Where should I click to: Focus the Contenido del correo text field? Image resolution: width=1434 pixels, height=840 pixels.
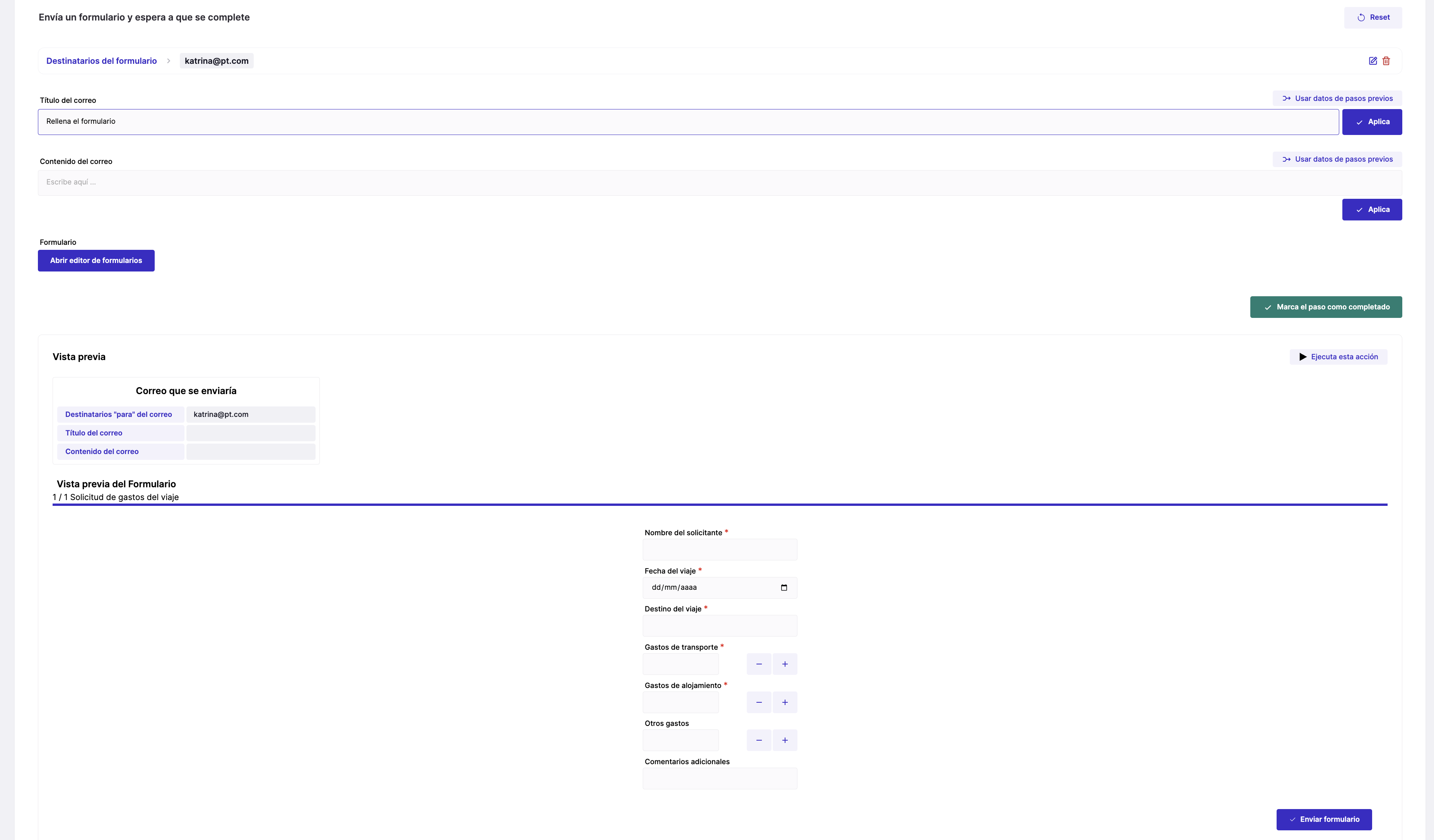[719, 183]
